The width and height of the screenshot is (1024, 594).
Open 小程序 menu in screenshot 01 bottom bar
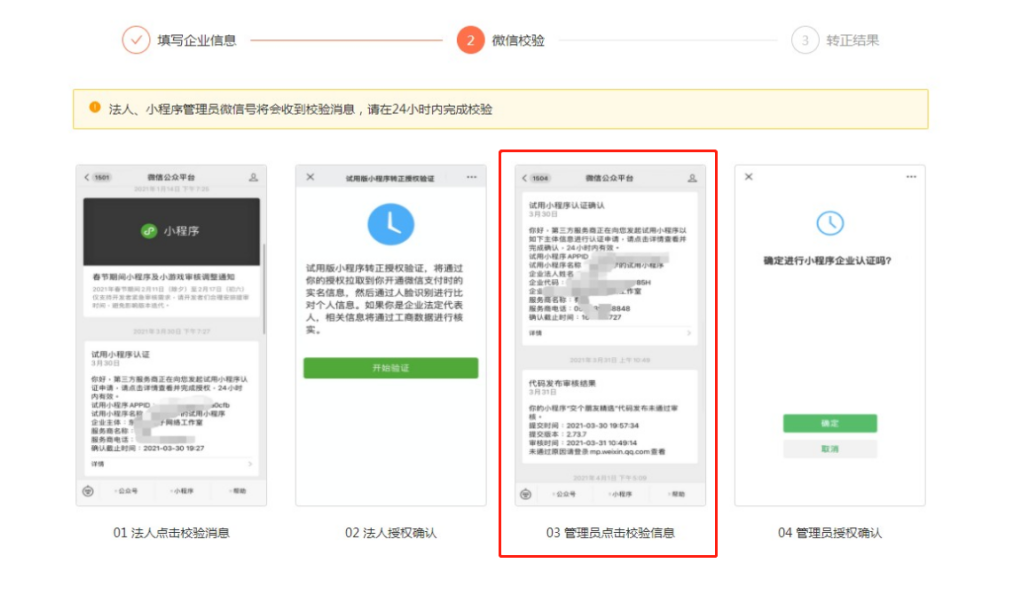point(182,491)
